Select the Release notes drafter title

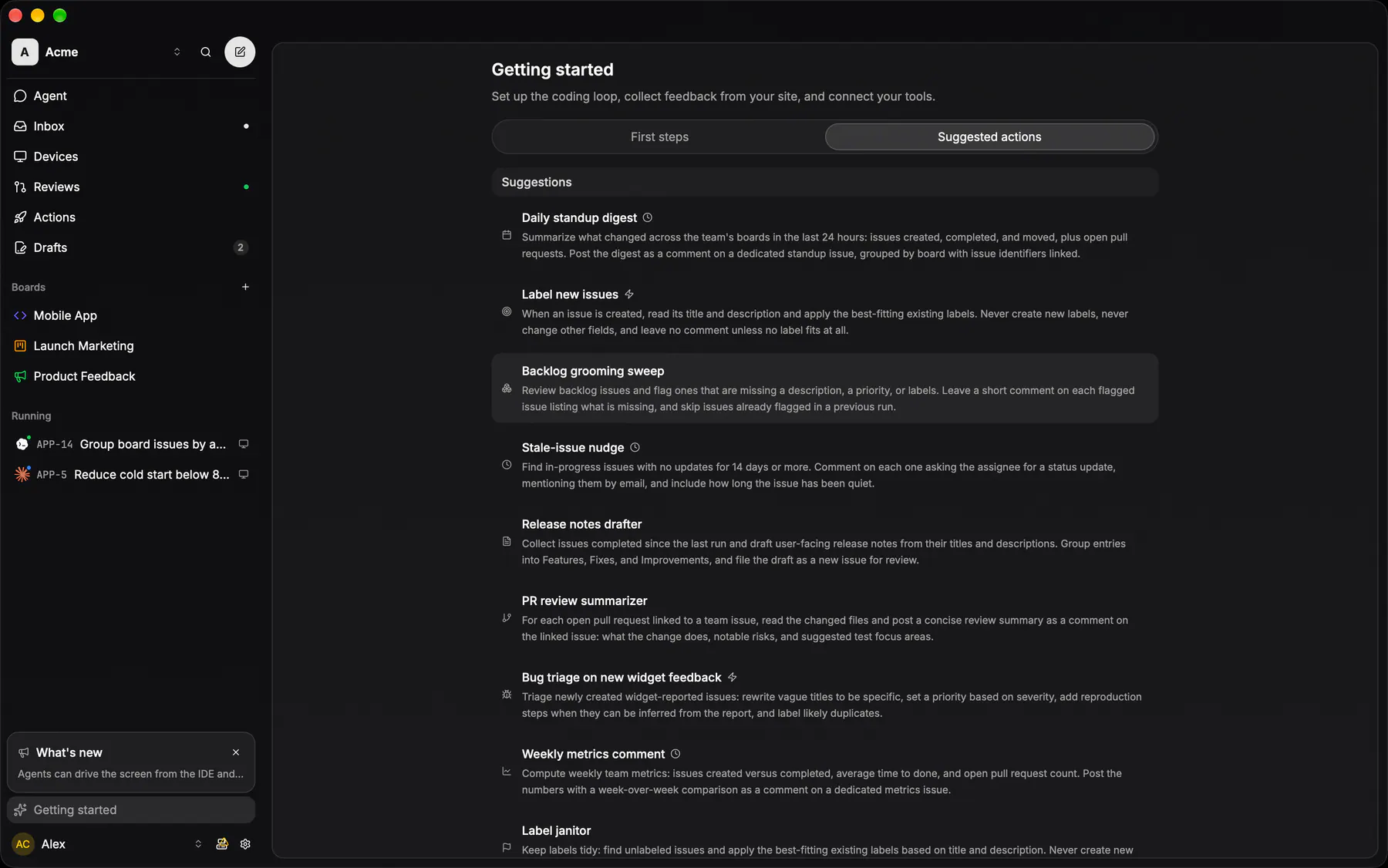pyautogui.click(x=581, y=524)
